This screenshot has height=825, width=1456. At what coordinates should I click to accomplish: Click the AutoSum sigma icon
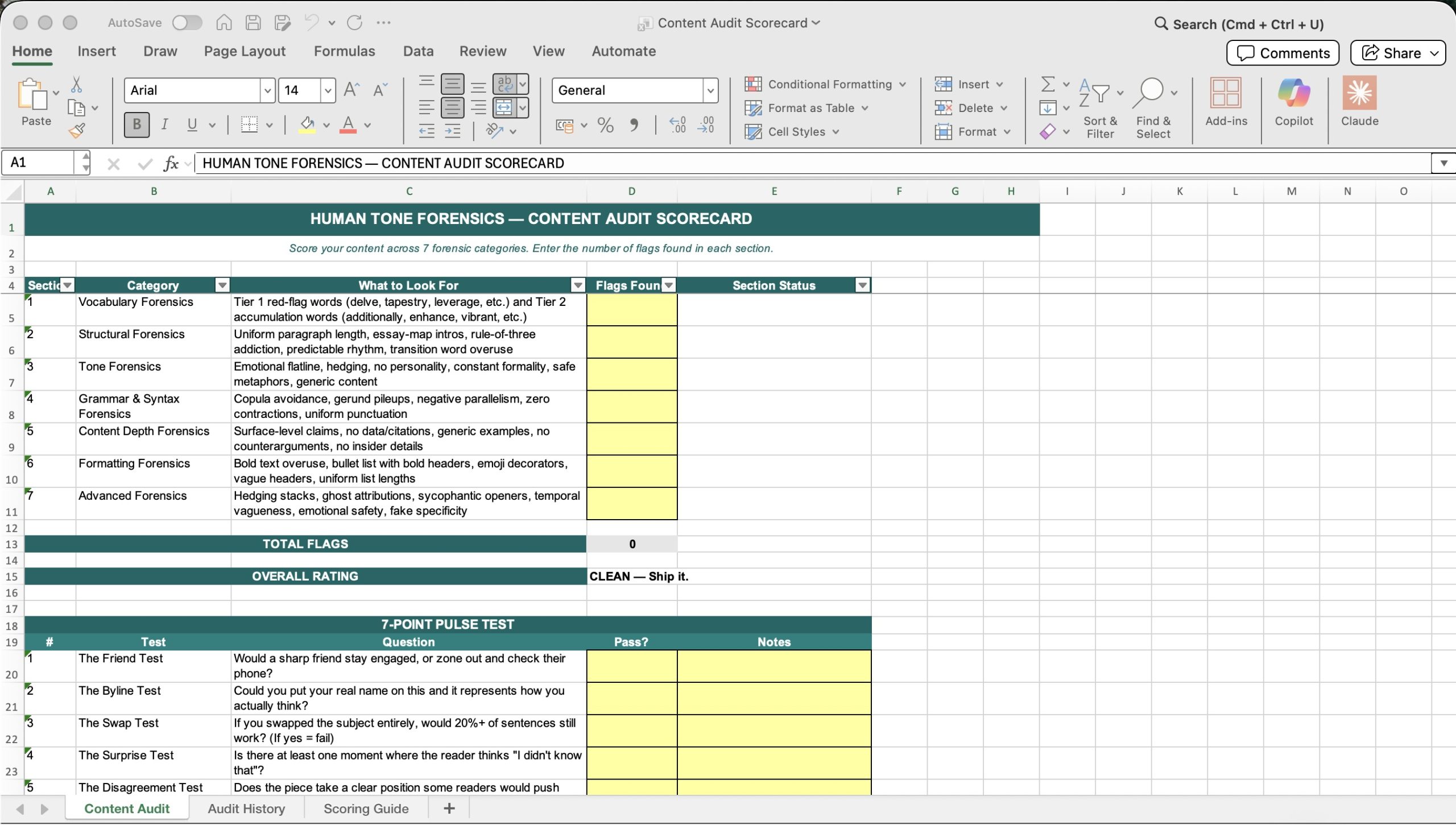coord(1048,84)
